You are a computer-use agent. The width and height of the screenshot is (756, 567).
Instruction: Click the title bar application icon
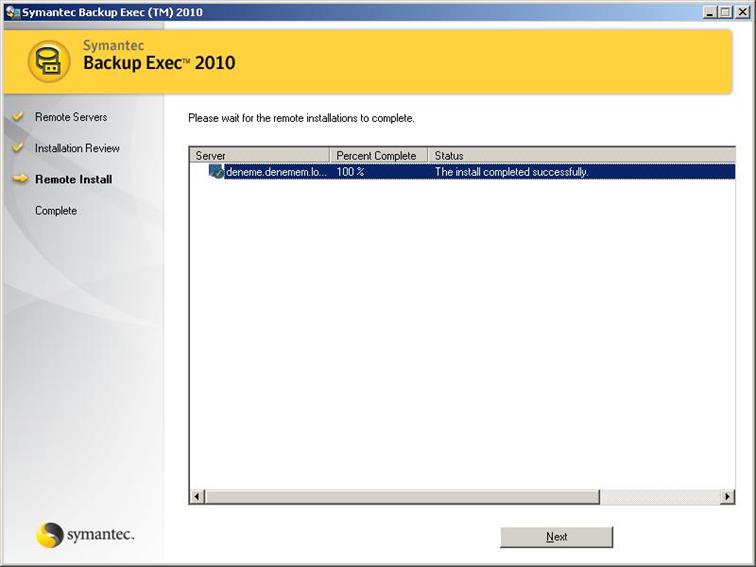(x=13, y=12)
